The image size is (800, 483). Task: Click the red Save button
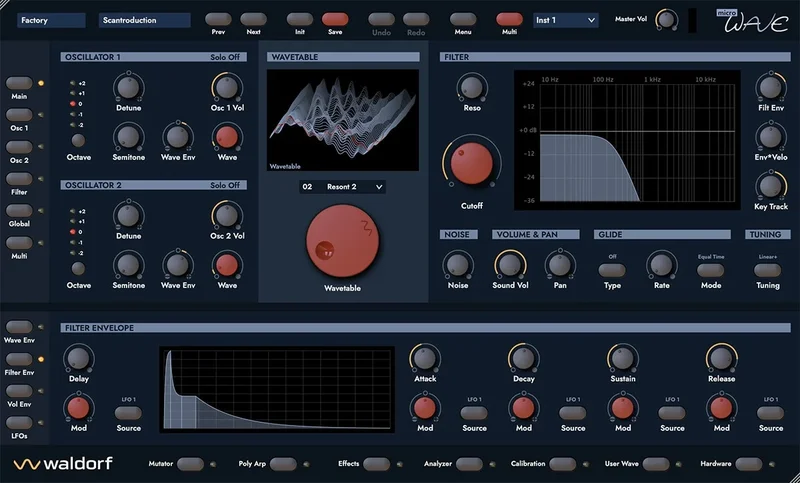click(x=335, y=19)
